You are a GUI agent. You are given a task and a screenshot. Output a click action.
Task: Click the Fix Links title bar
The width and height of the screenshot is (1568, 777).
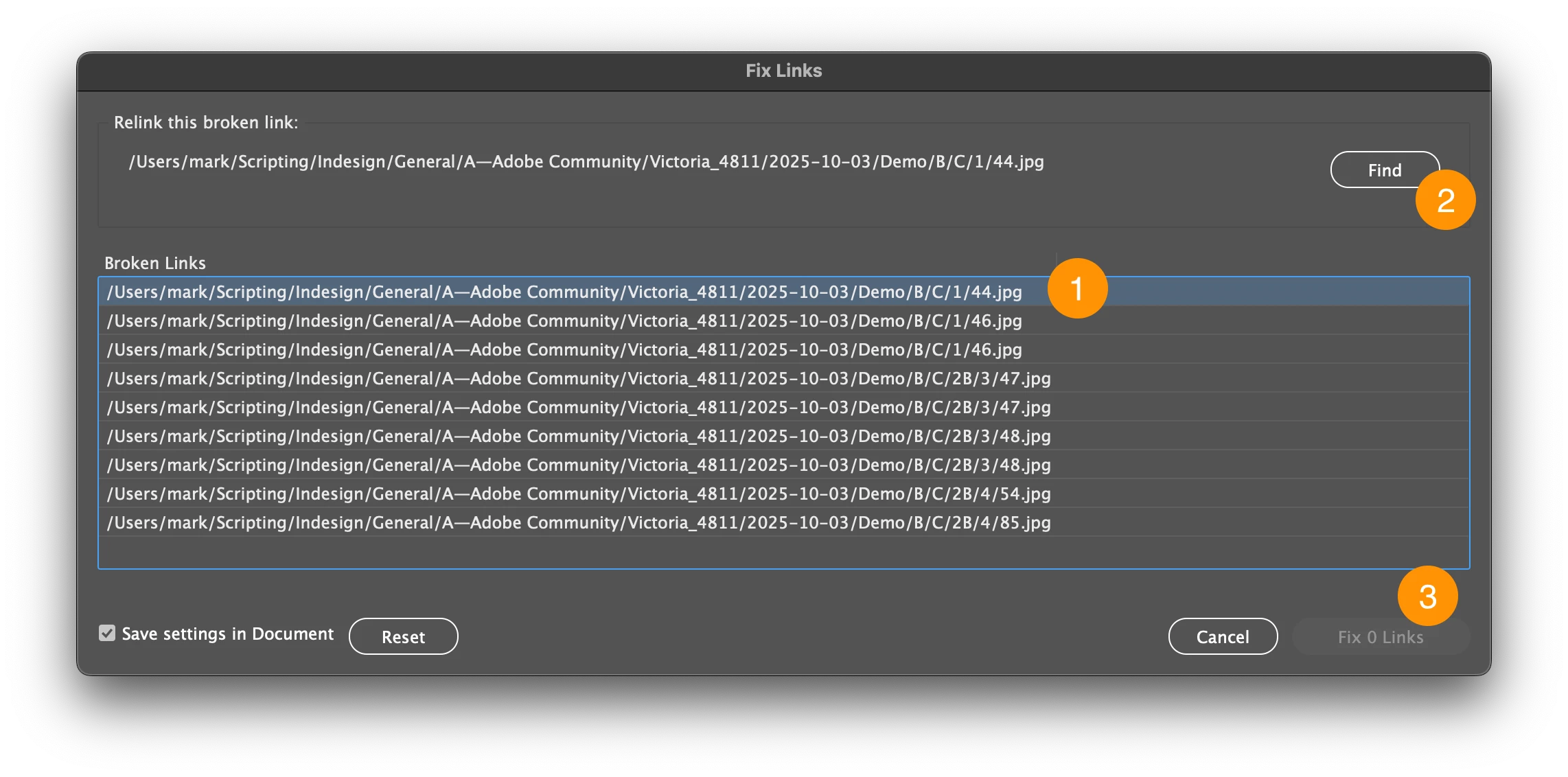pyautogui.click(x=783, y=71)
